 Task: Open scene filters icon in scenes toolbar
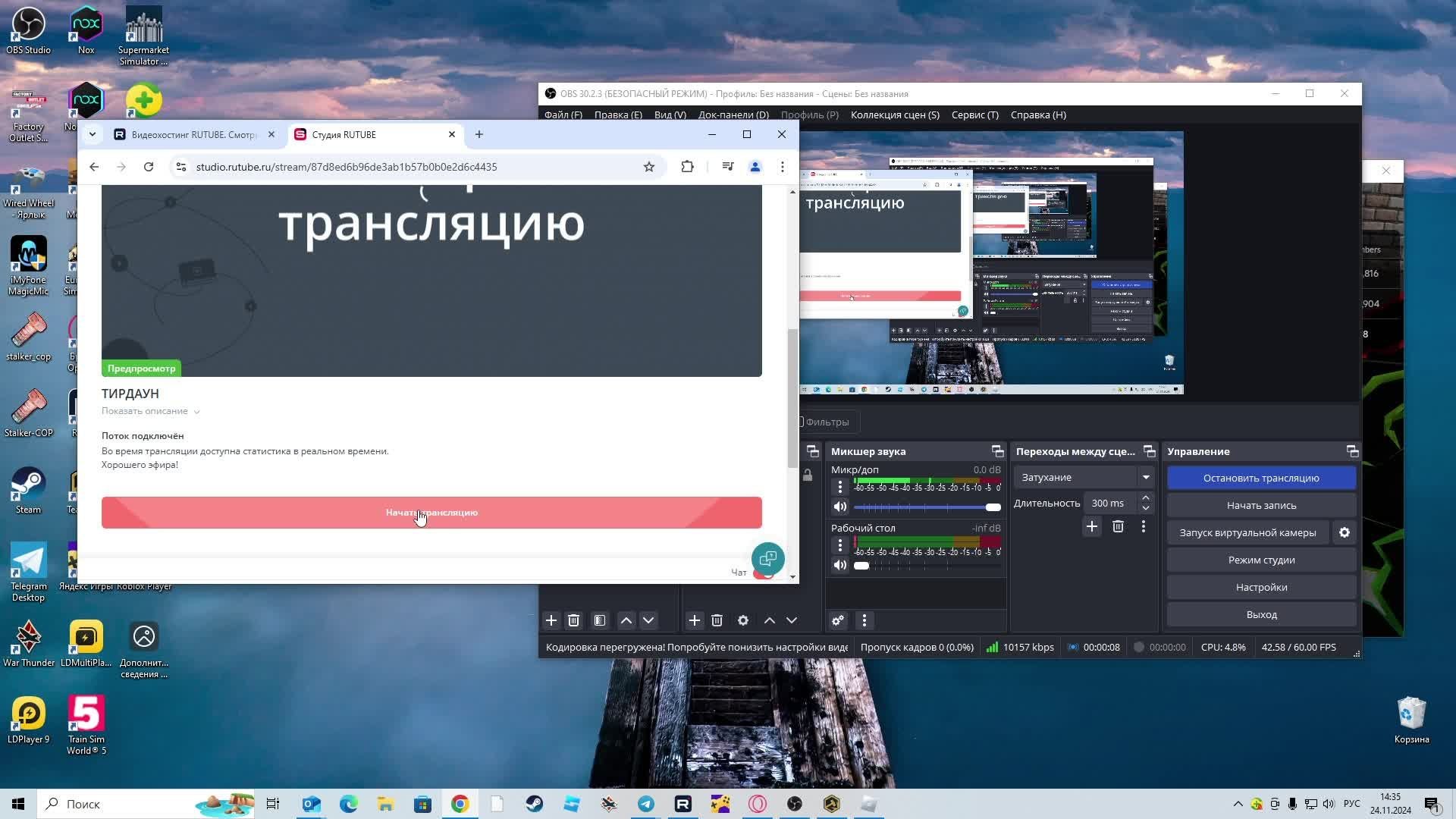pos(600,620)
